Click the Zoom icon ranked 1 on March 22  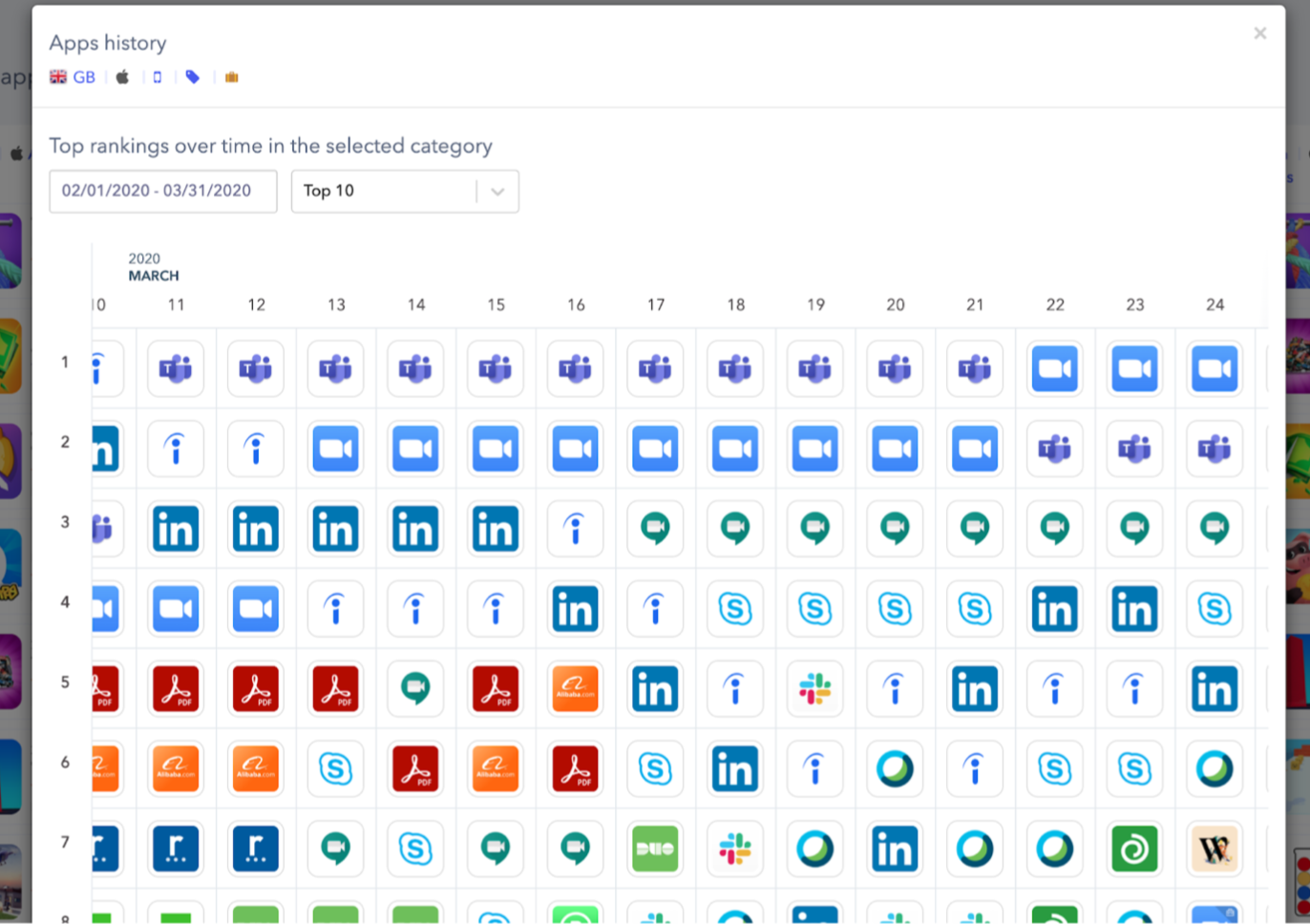(1054, 368)
